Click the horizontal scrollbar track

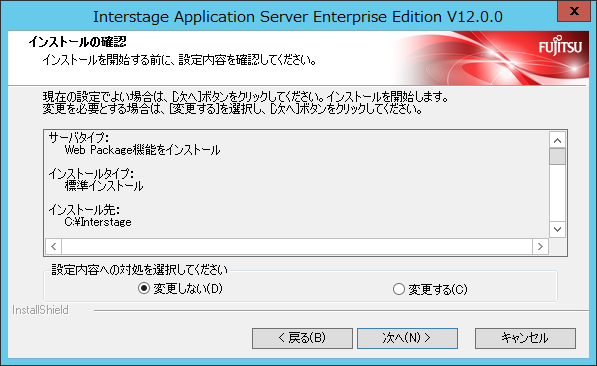click(x=297, y=246)
